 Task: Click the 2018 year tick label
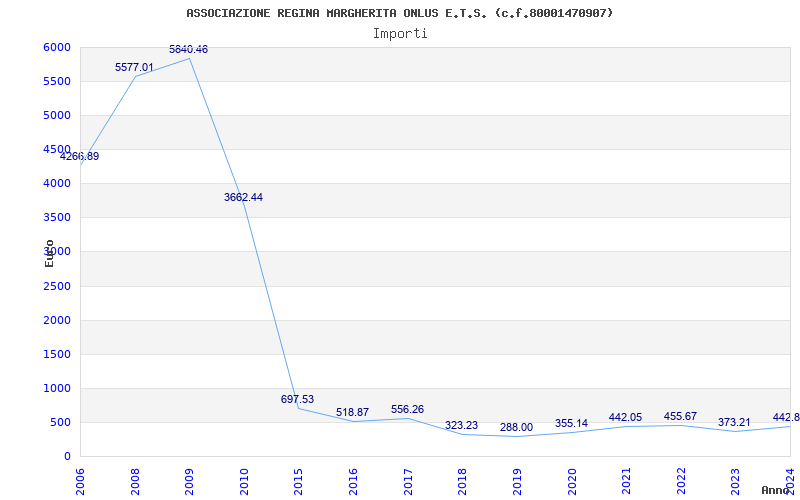point(462,482)
